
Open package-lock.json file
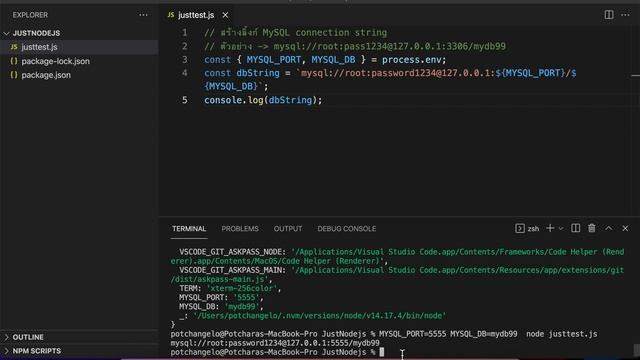click(x=56, y=61)
